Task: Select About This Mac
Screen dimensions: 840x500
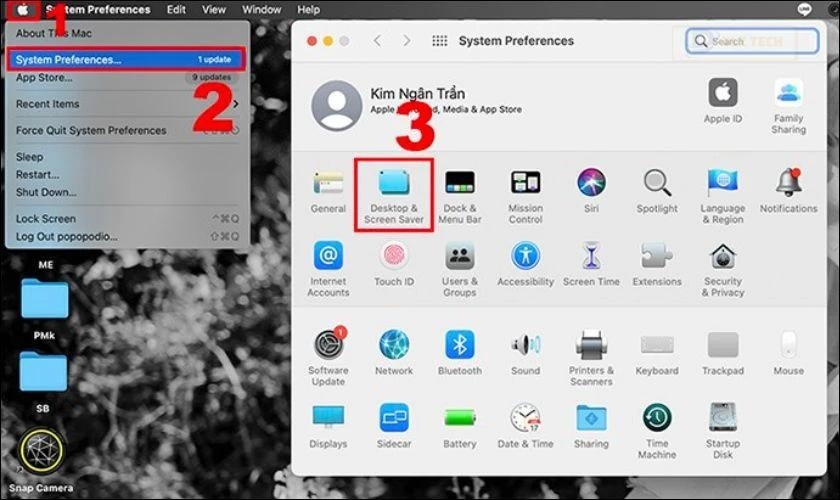Action: coord(127,33)
